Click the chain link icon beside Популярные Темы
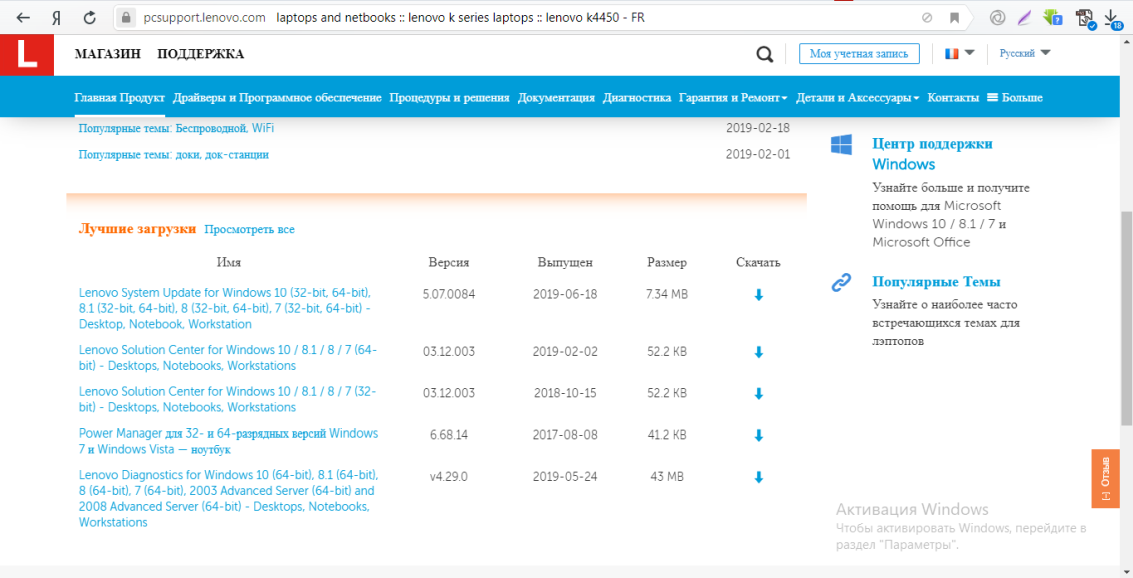Screen dimensions: 1133x578 click(840, 282)
